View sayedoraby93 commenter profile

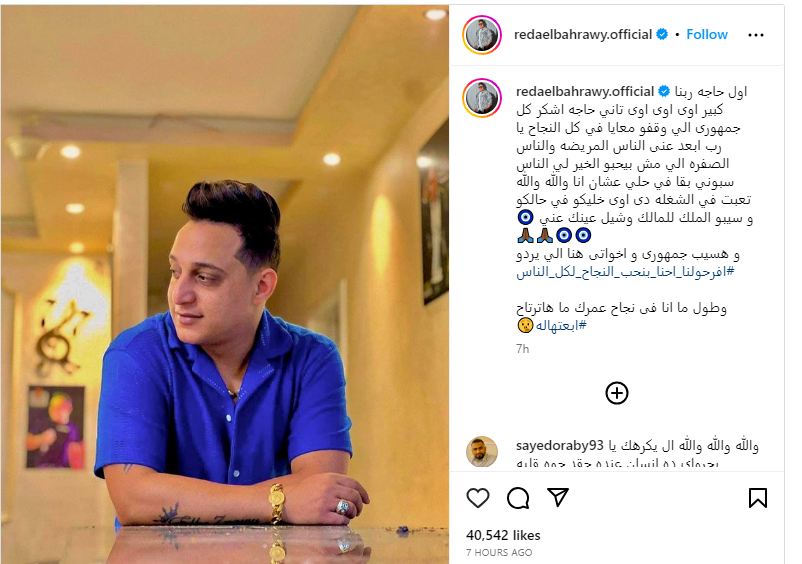(560, 445)
